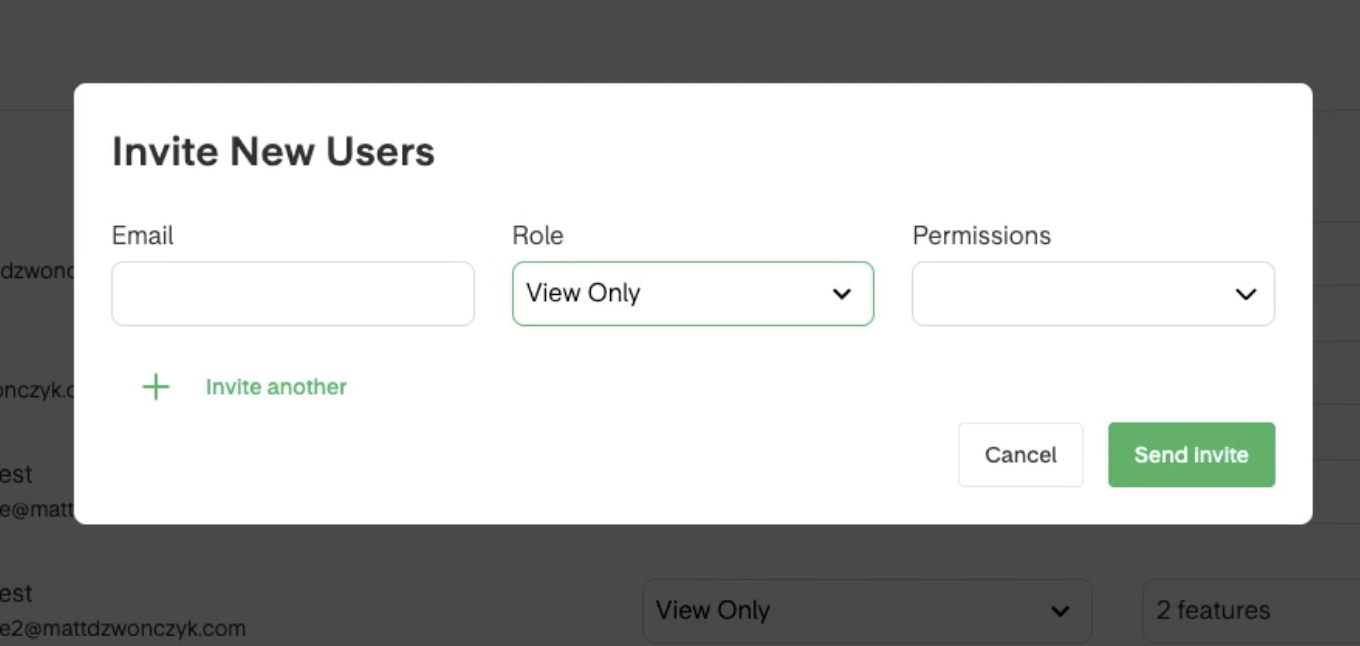Click user name above e2@mattdzwonczyk.com email
1360x646 pixels.
pos(16,593)
